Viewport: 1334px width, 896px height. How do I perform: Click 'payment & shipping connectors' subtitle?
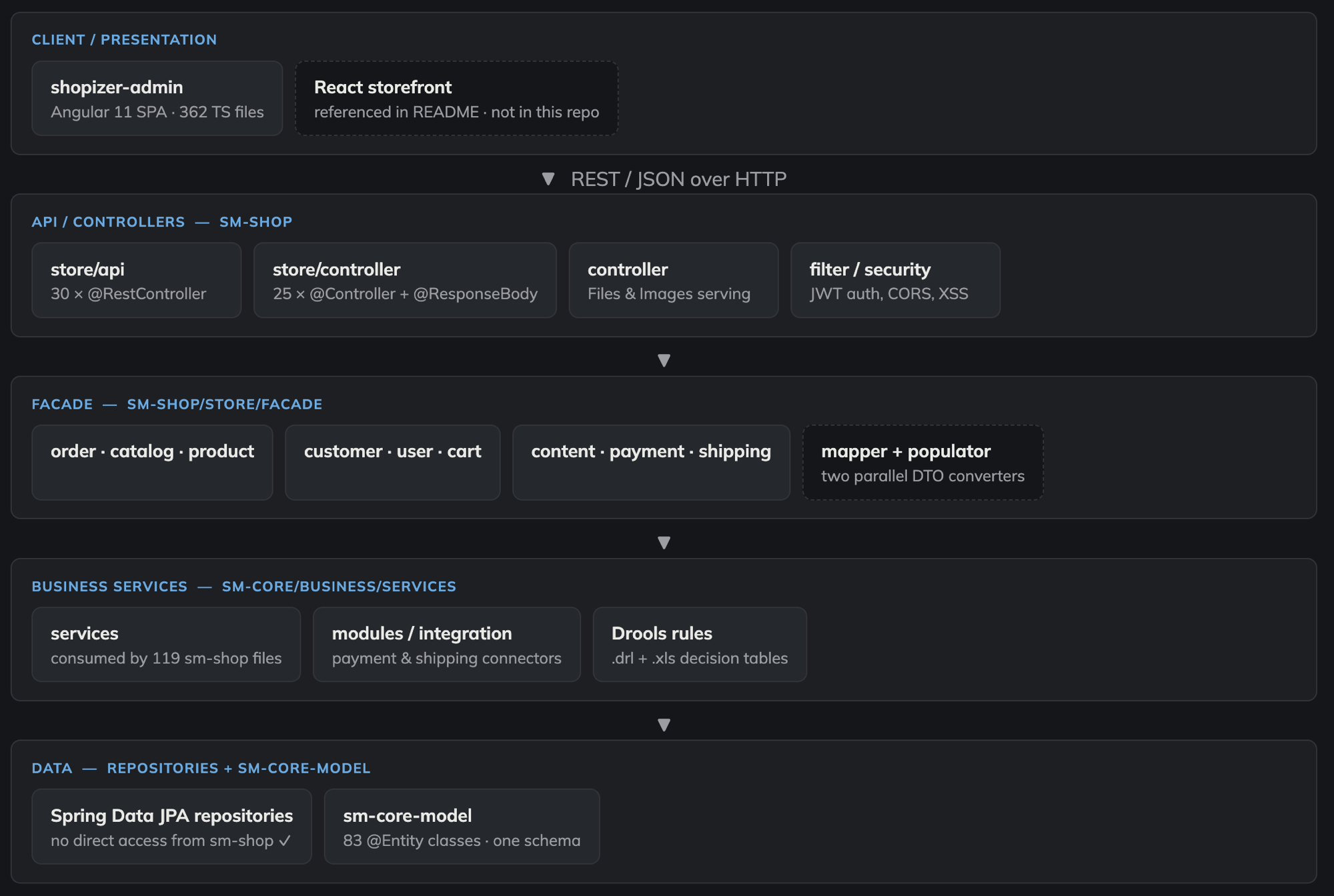coord(447,658)
